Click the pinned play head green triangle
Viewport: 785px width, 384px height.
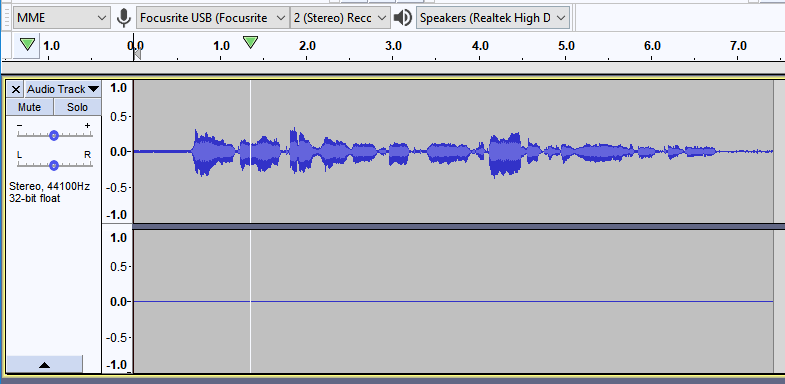(x=28, y=45)
